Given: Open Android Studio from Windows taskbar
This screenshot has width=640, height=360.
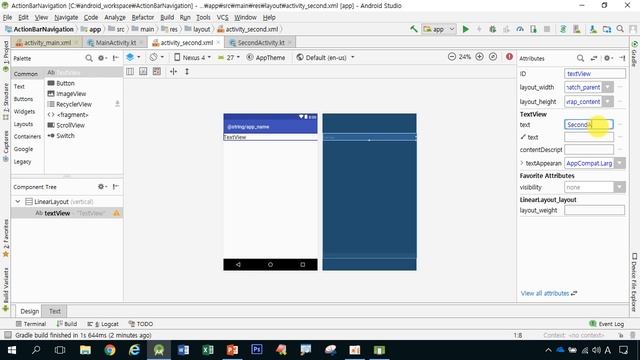Looking at the screenshot, I should point(159,350).
